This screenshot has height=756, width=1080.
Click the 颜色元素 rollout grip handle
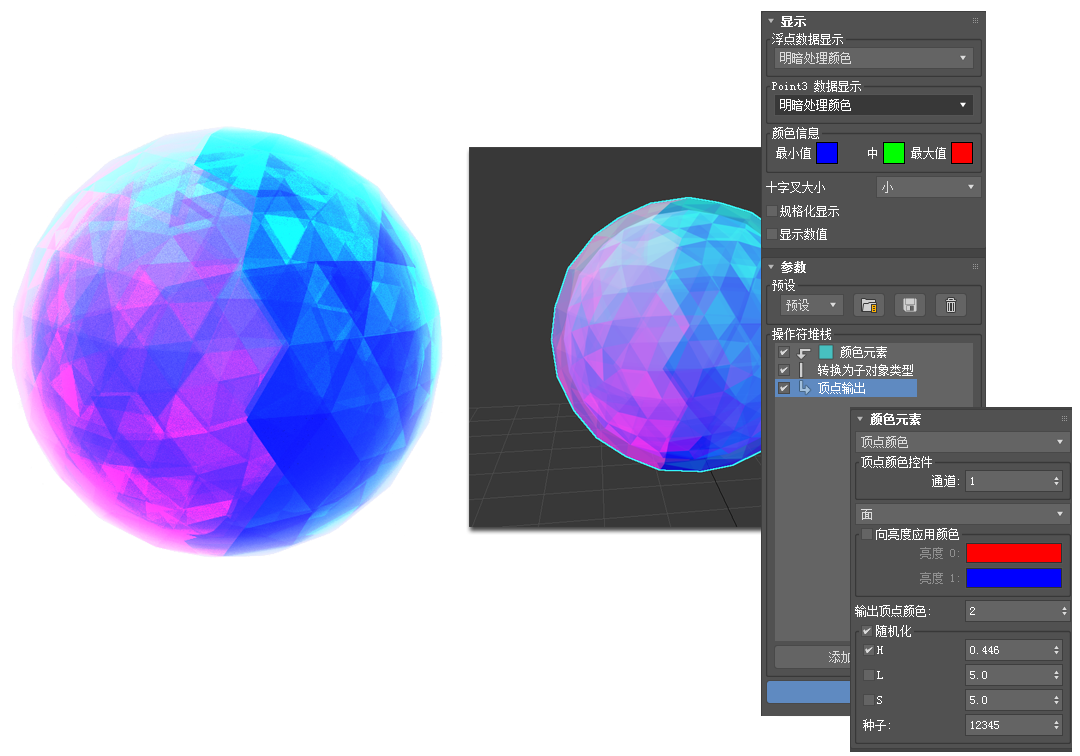pos(1064,419)
